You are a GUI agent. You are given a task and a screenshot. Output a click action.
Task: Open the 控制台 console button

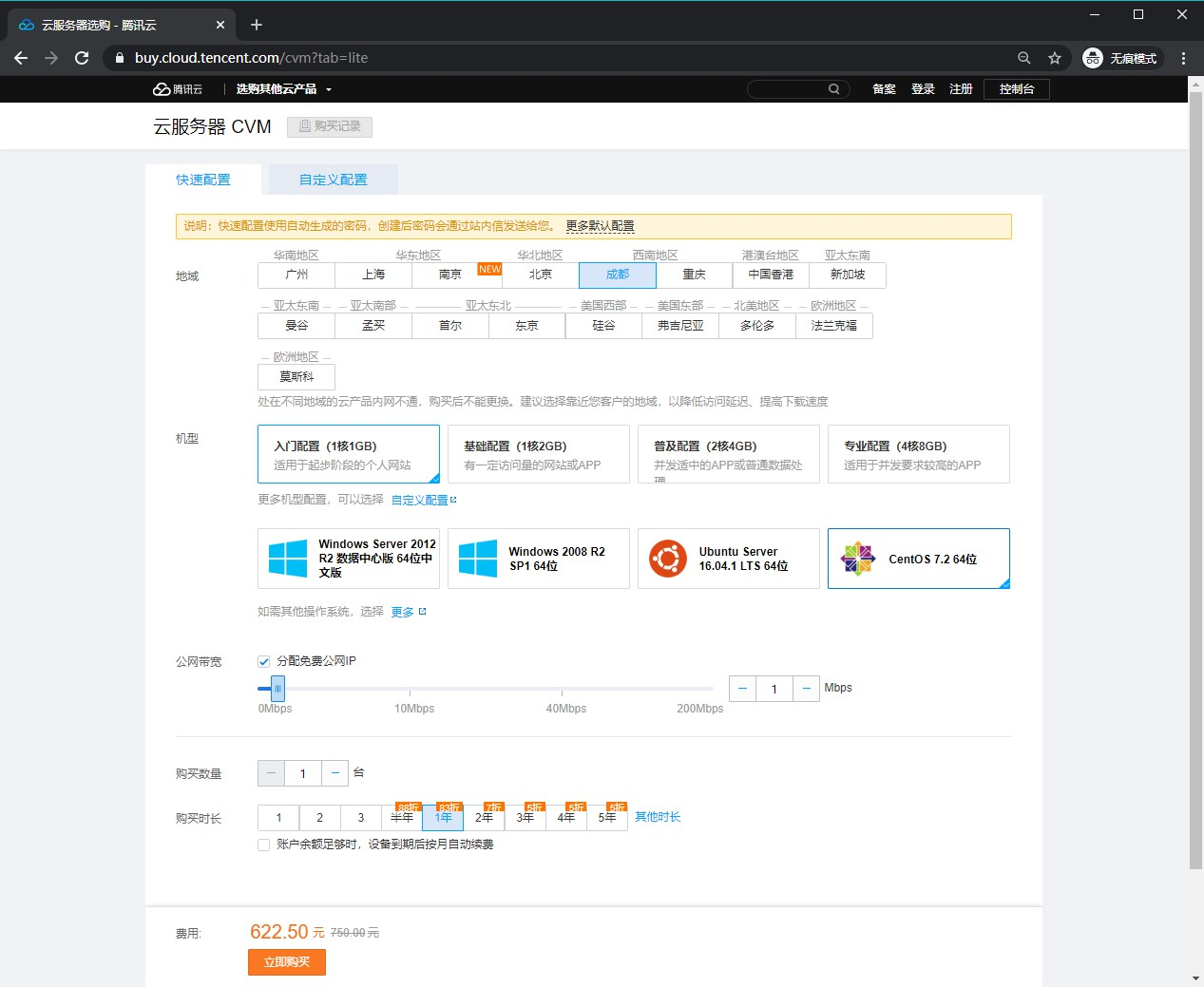(x=1017, y=89)
